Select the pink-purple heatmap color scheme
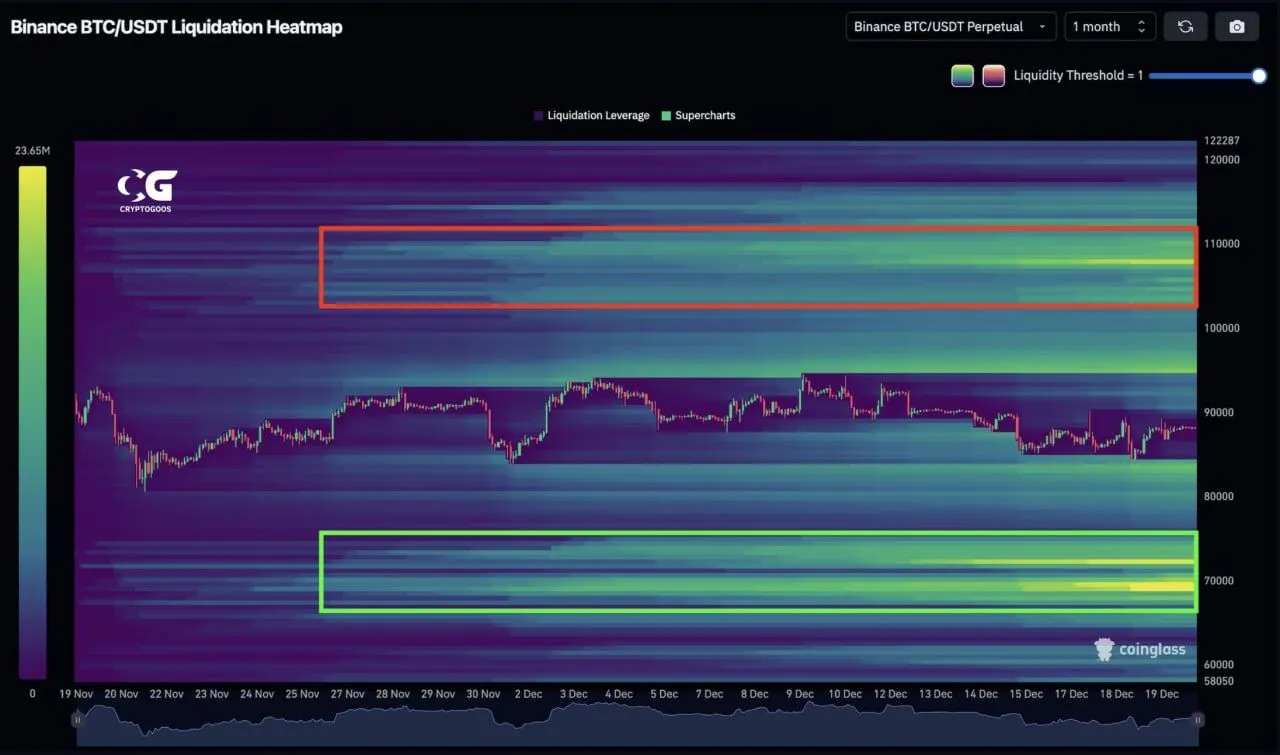Screen dimensions: 1280x755 coord(993,76)
